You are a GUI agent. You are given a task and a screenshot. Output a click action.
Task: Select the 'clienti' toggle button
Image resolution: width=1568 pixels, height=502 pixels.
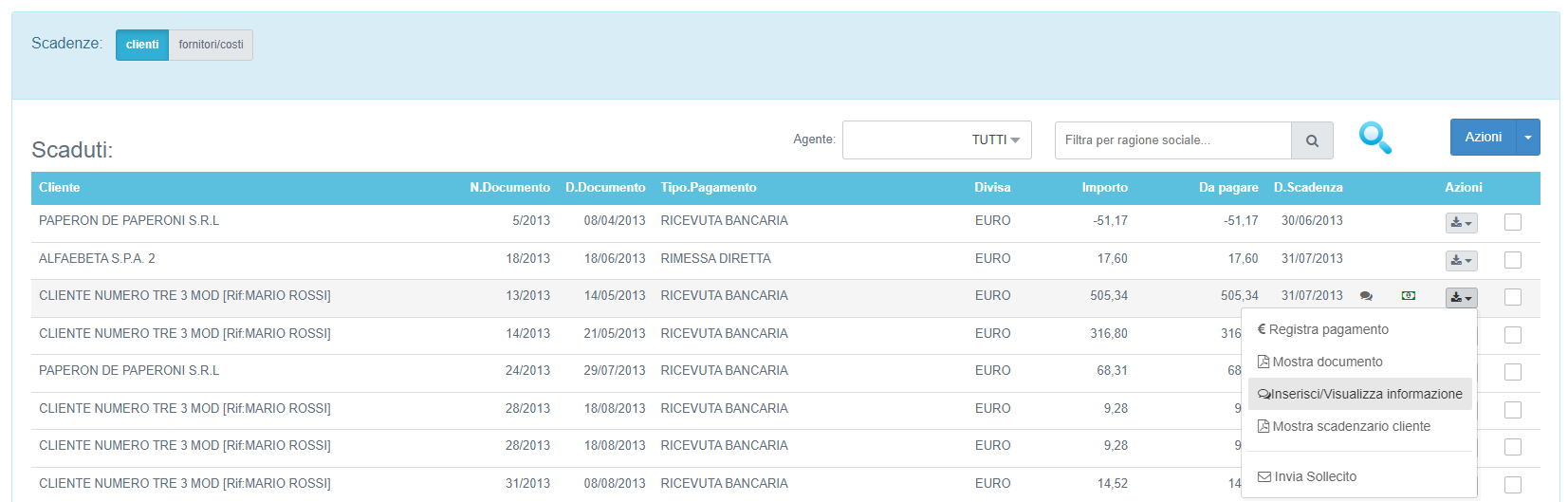142,45
